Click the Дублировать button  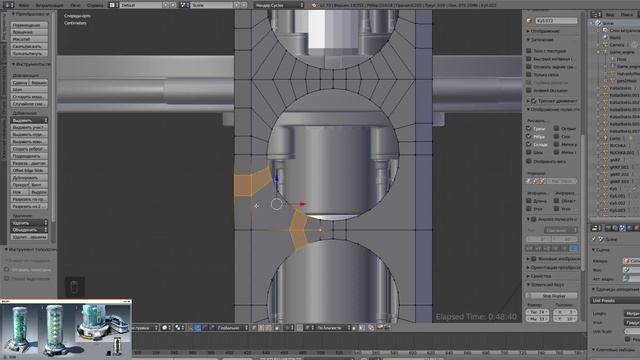click(29, 178)
